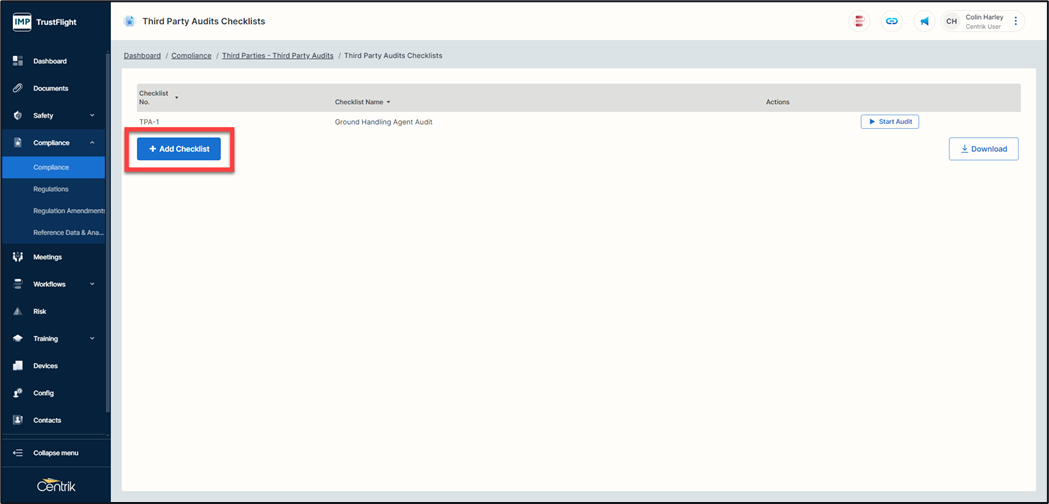This screenshot has height=504, width=1049.
Task: Open the Risk triangle icon
Action: pos(18,312)
